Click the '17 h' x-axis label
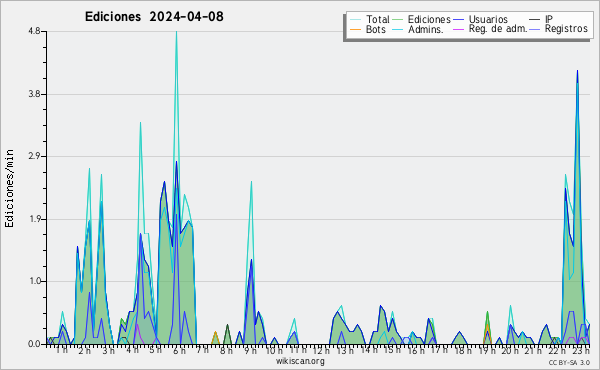This screenshot has height=370, width=600. 439,350
